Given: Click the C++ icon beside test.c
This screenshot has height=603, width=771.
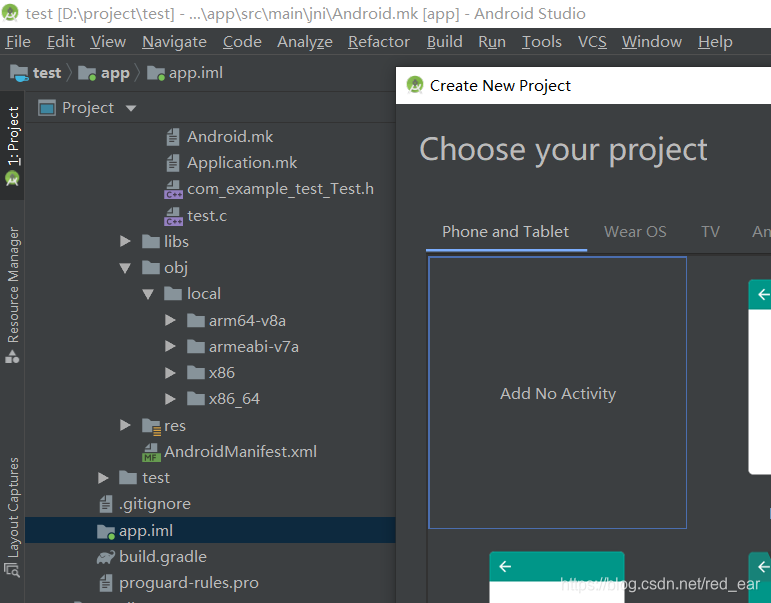Looking at the screenshot, I should (173, 216).
